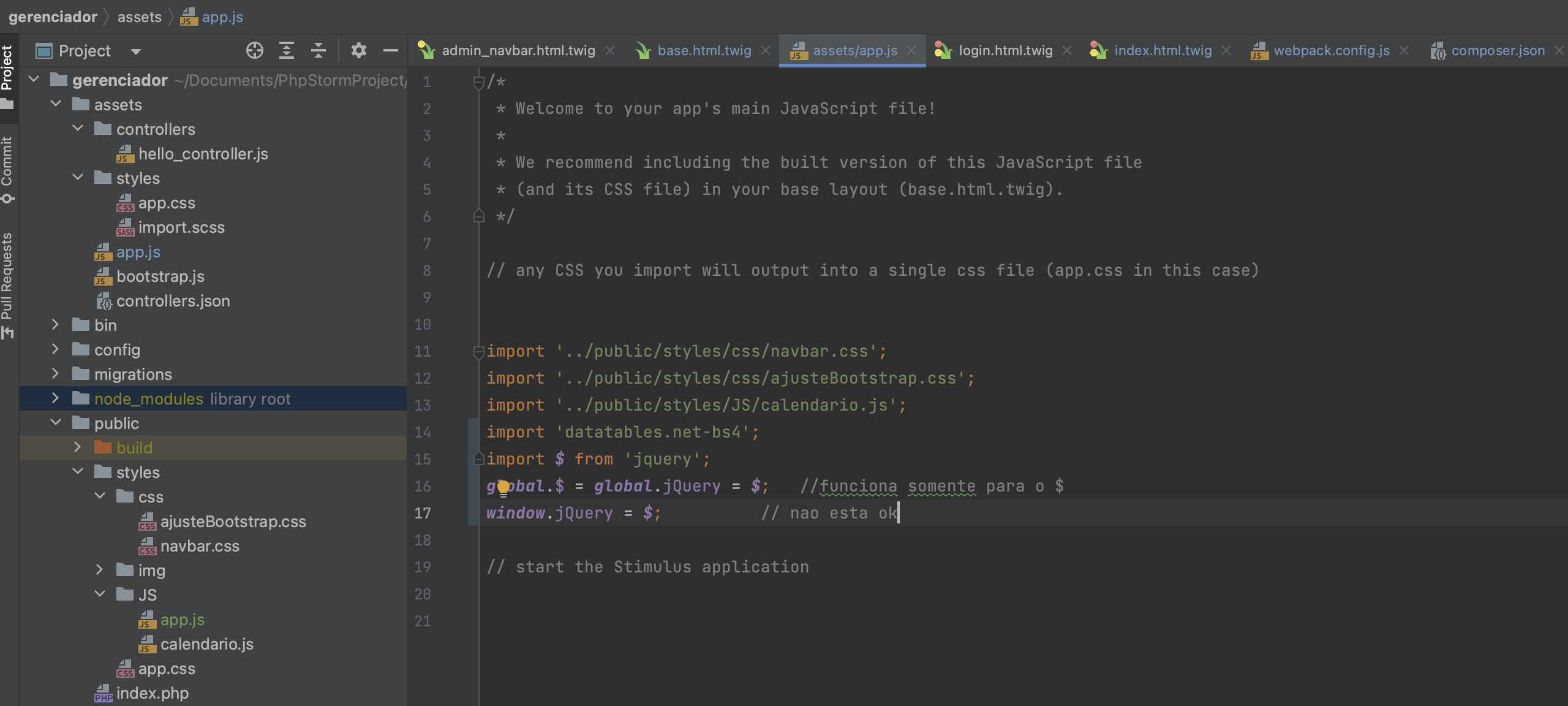This screenshot has height=706, width=1568.
Task: Open Project panel settings gear
Action: [359, 50]
